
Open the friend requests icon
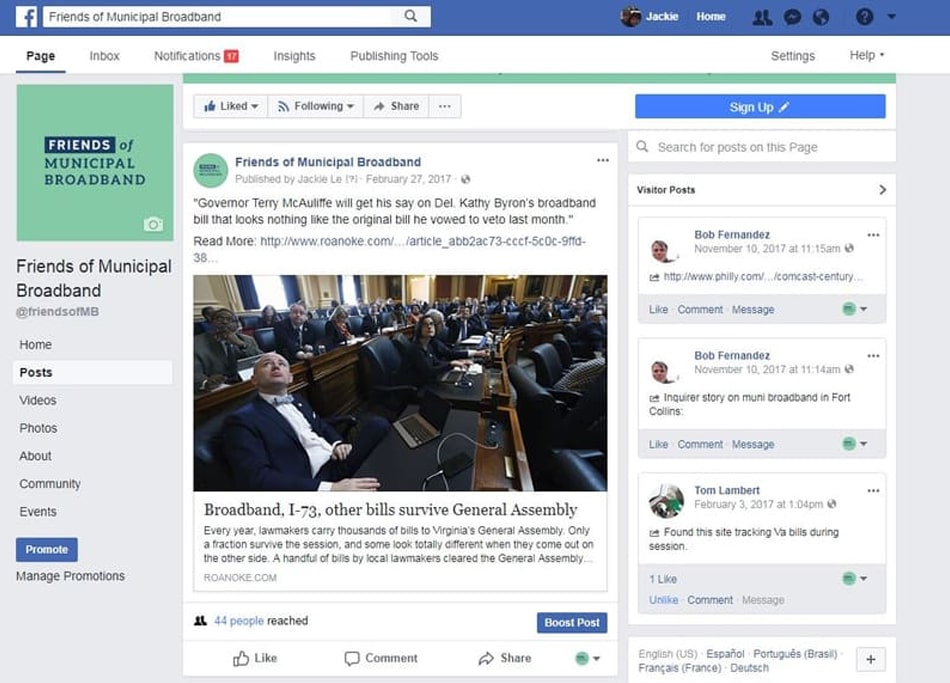[x=762, y=17]
